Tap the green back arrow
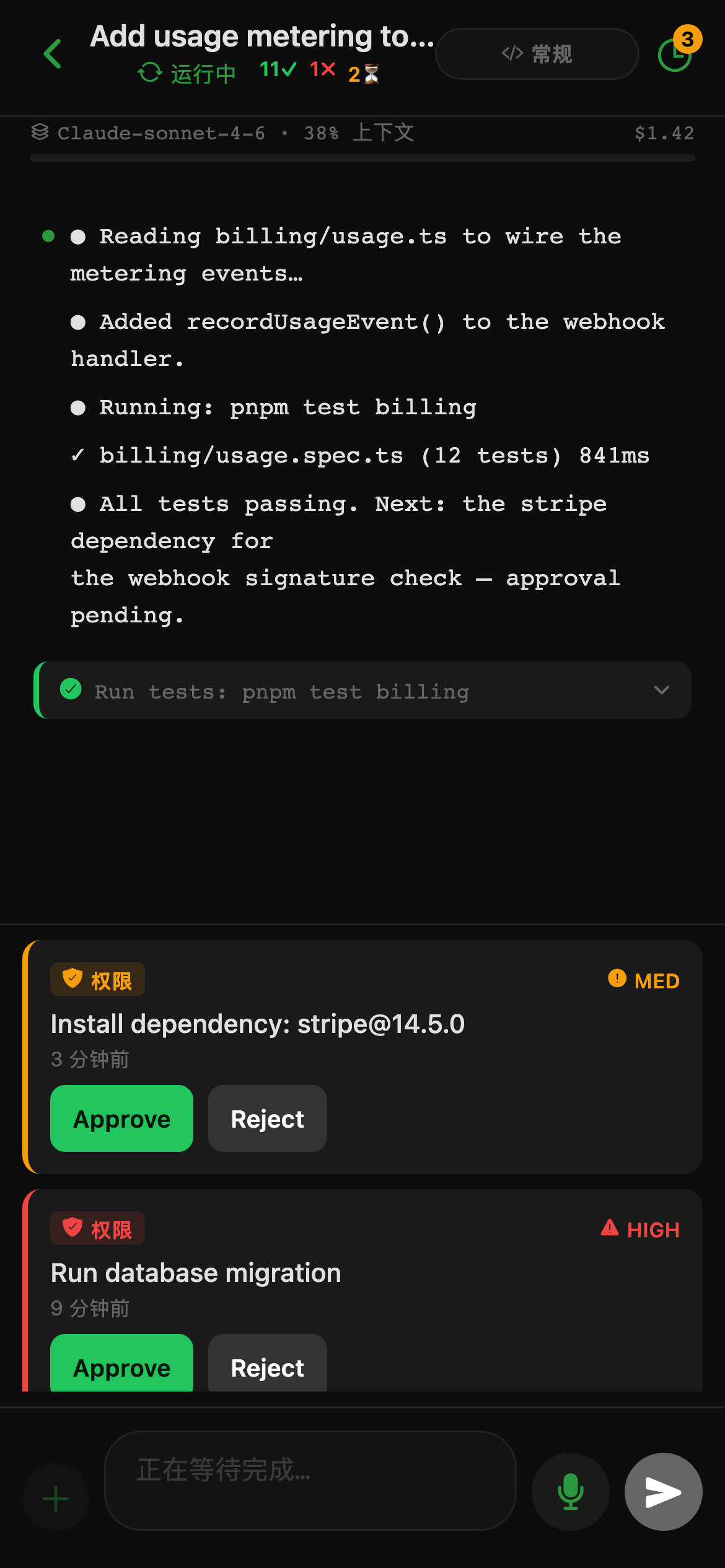Image resolution: width=725 pixels, height=1568 pixels. tap(53, 54)
